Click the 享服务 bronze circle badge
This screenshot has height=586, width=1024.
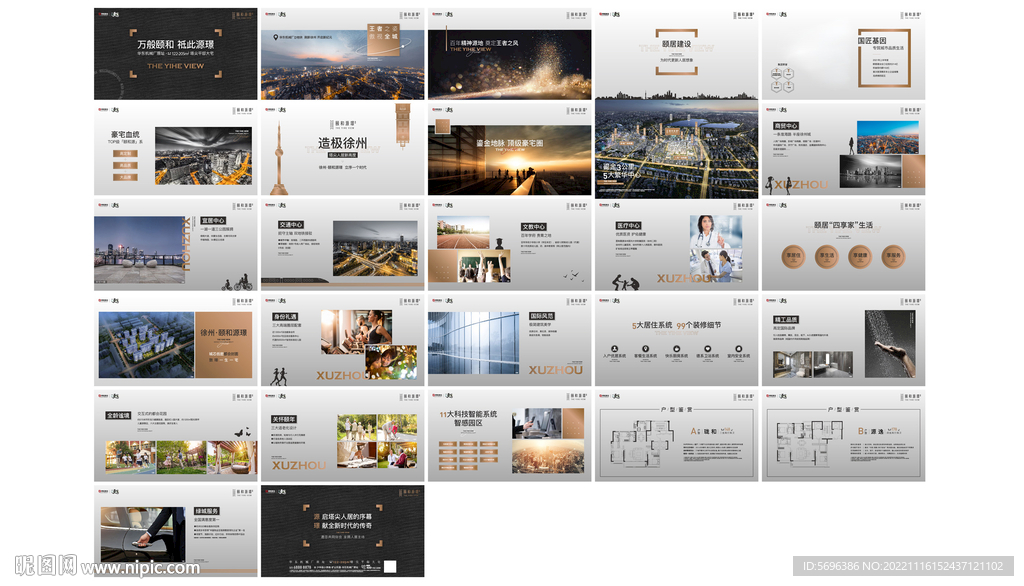(x=893, y=255)
